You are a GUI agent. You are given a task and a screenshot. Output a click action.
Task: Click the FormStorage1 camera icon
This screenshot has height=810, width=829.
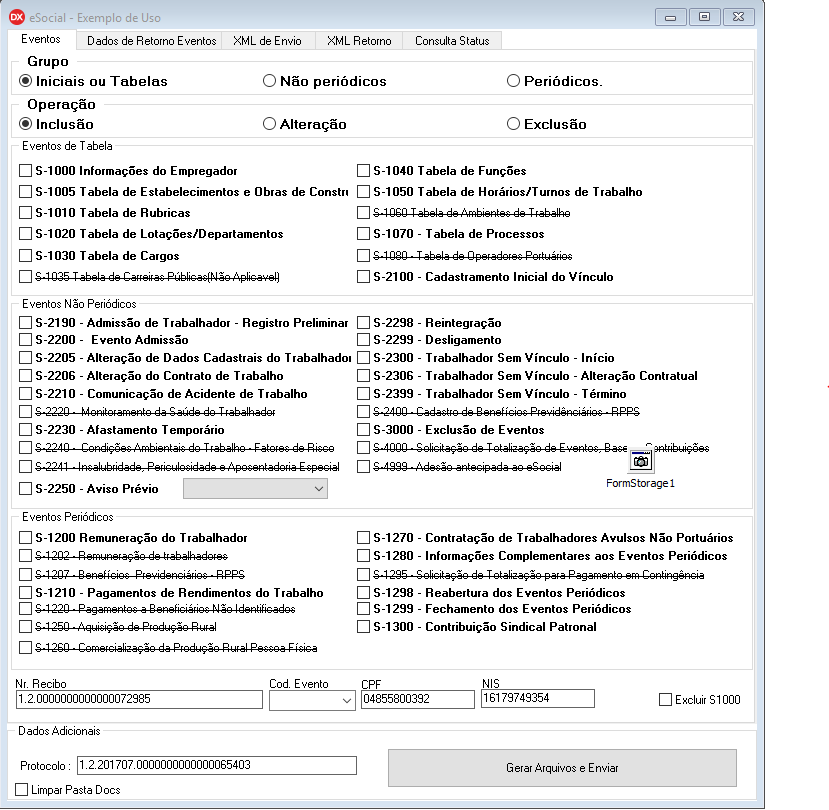640,462
